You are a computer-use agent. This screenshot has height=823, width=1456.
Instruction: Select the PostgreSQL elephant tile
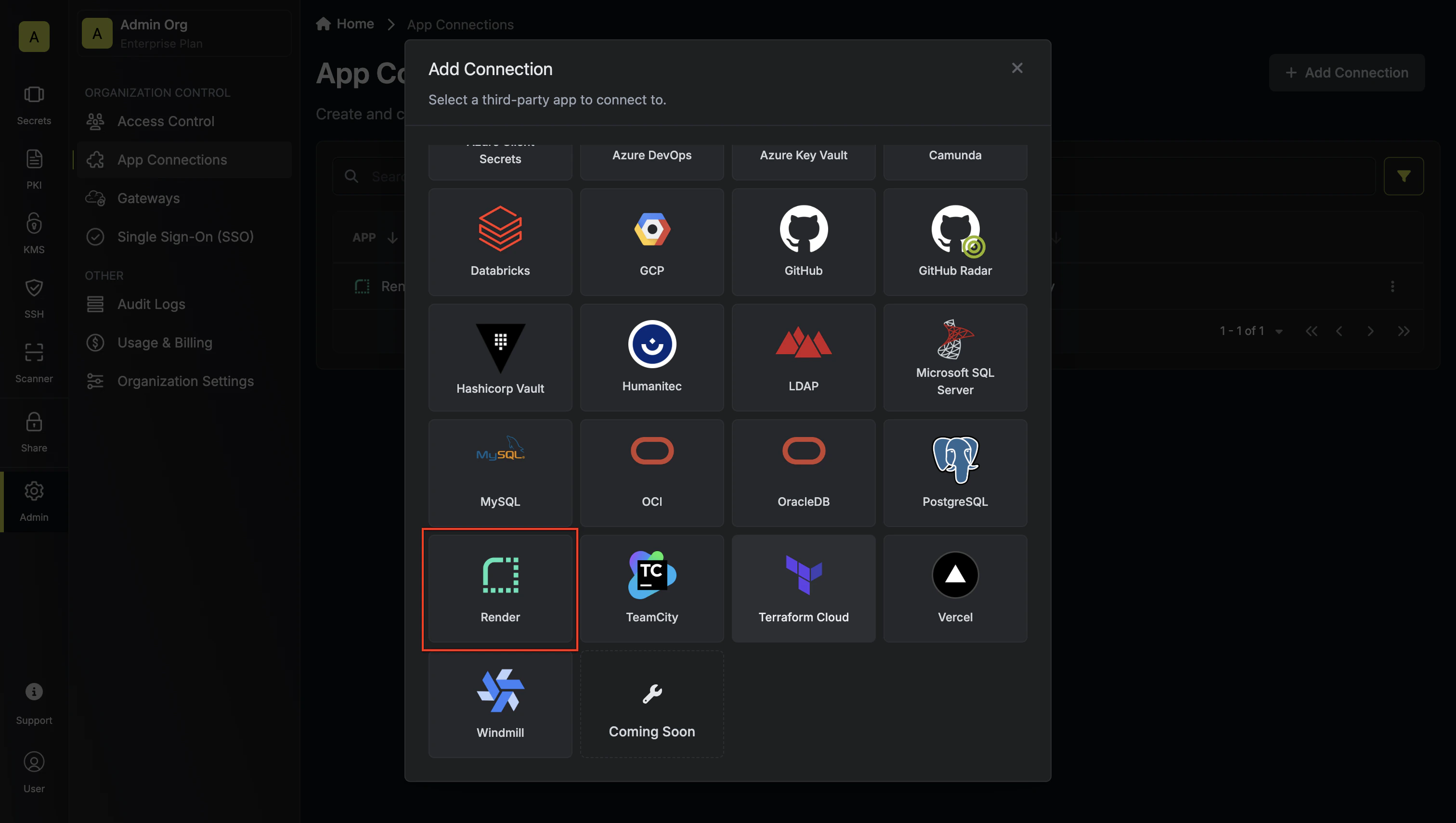point(954,473)
